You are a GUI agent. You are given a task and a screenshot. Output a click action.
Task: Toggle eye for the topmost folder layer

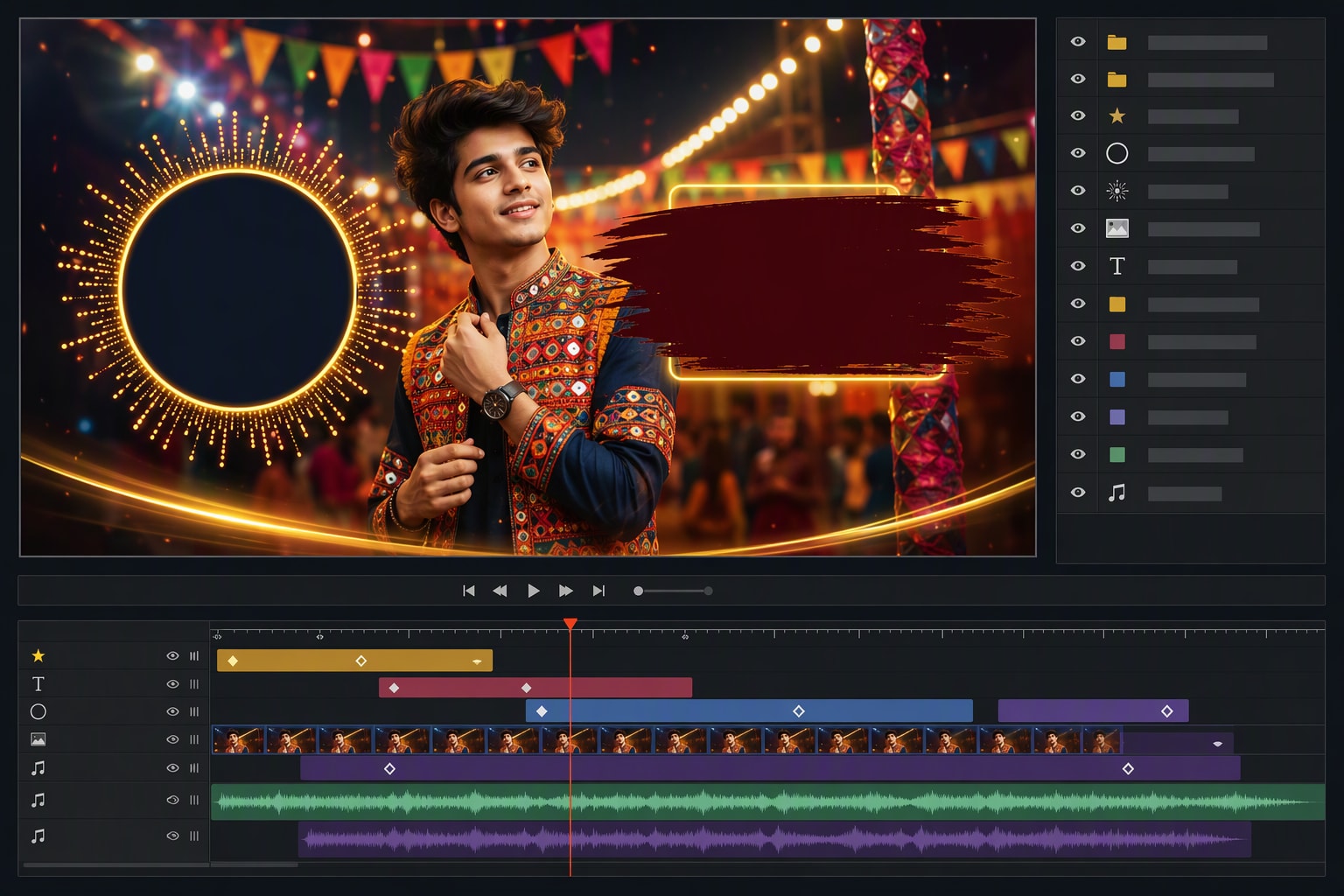pyautogui.click(x=1078, y=42)
